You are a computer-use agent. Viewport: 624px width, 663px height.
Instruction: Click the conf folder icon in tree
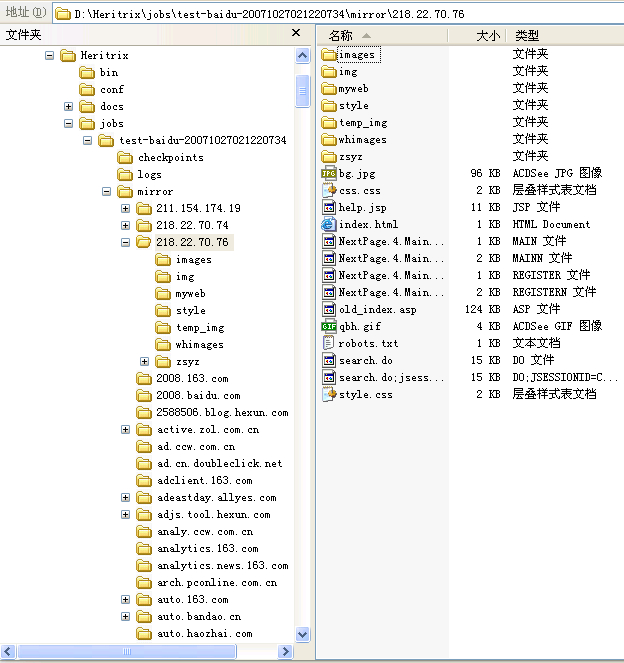click(87, 89)
